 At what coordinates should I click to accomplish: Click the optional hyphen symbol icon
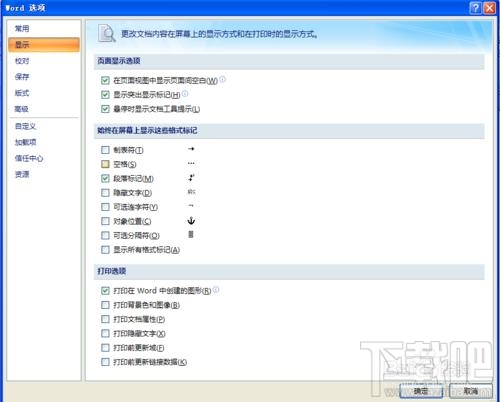191,206
